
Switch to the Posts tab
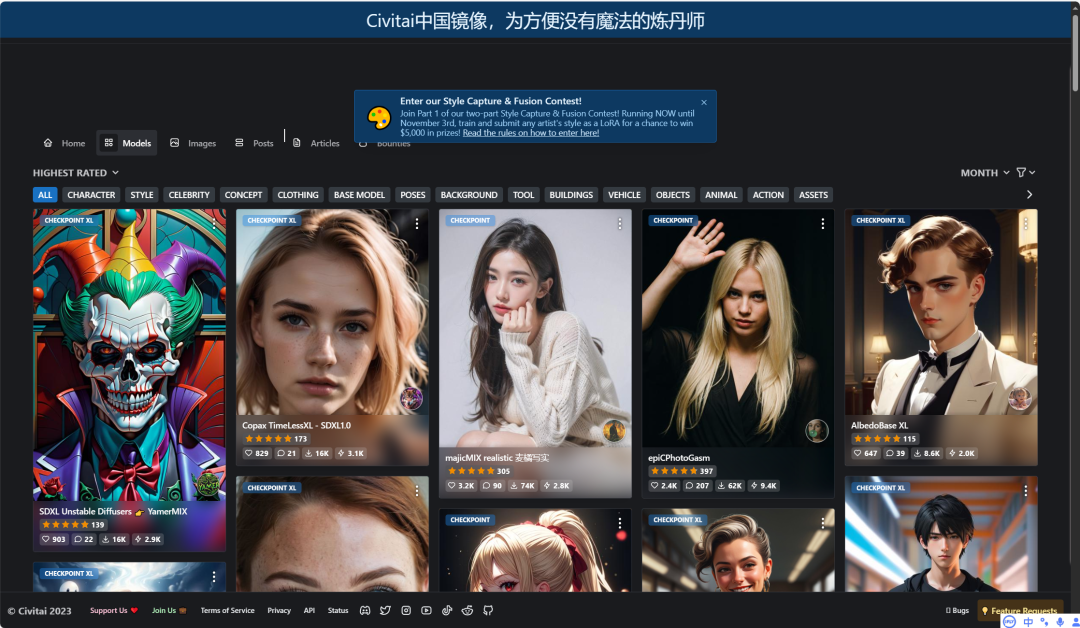pyautogui.click(x=255, y=143)
